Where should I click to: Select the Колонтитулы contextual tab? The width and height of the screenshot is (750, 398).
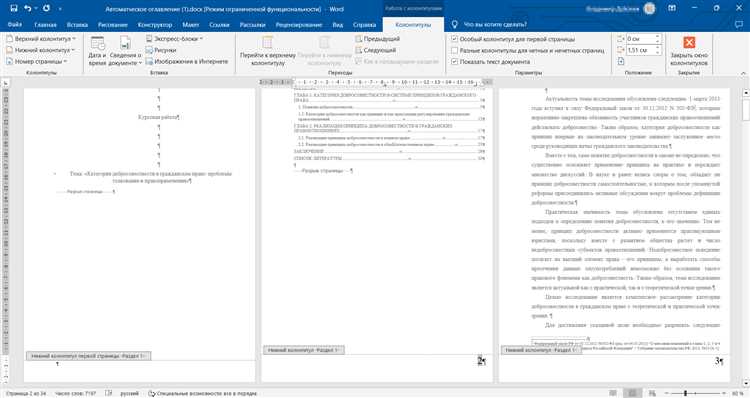pyautogui.click(x=413, y=24)
